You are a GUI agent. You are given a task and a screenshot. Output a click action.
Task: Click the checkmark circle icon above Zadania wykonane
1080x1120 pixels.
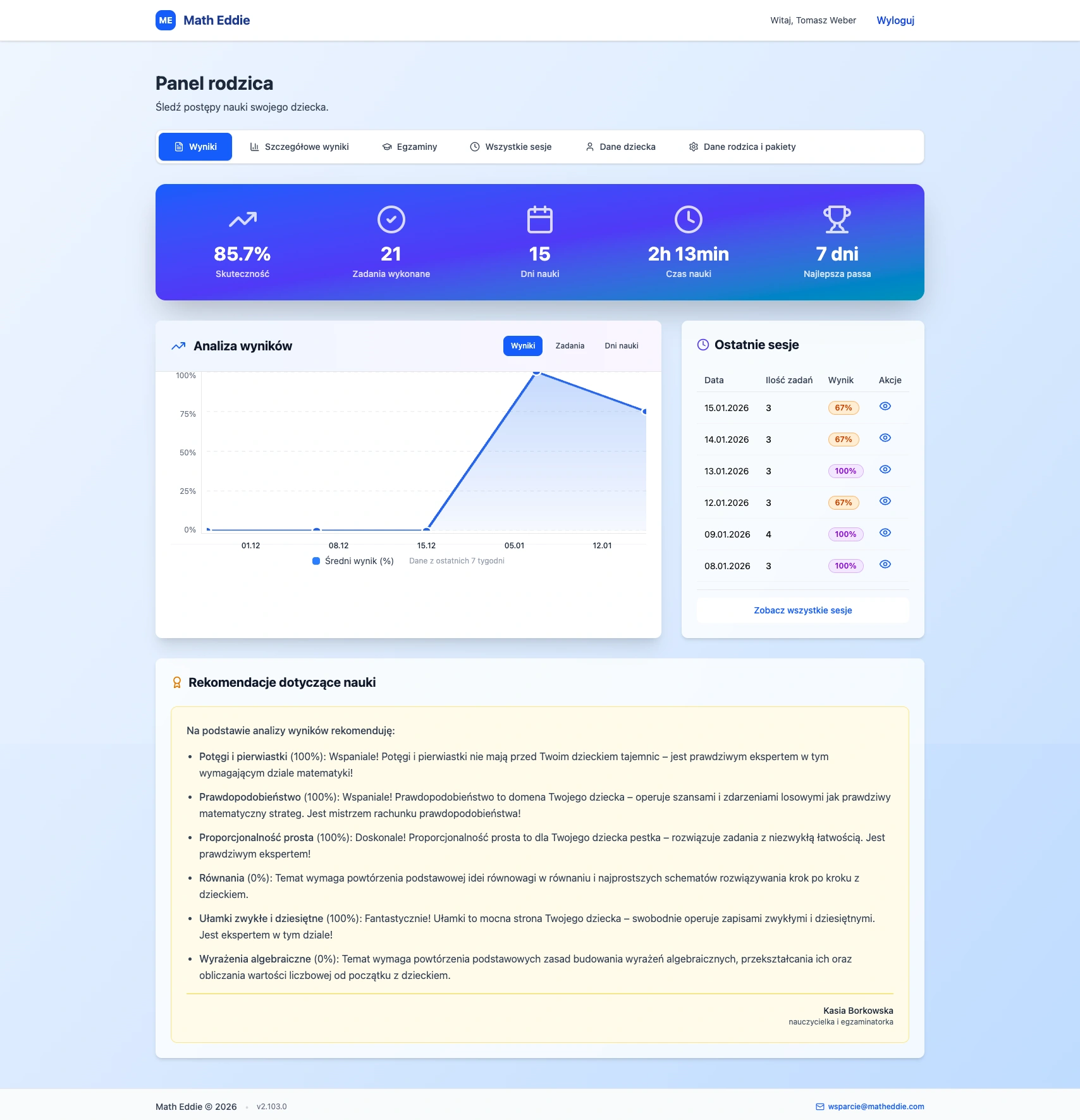pos(391,219)
